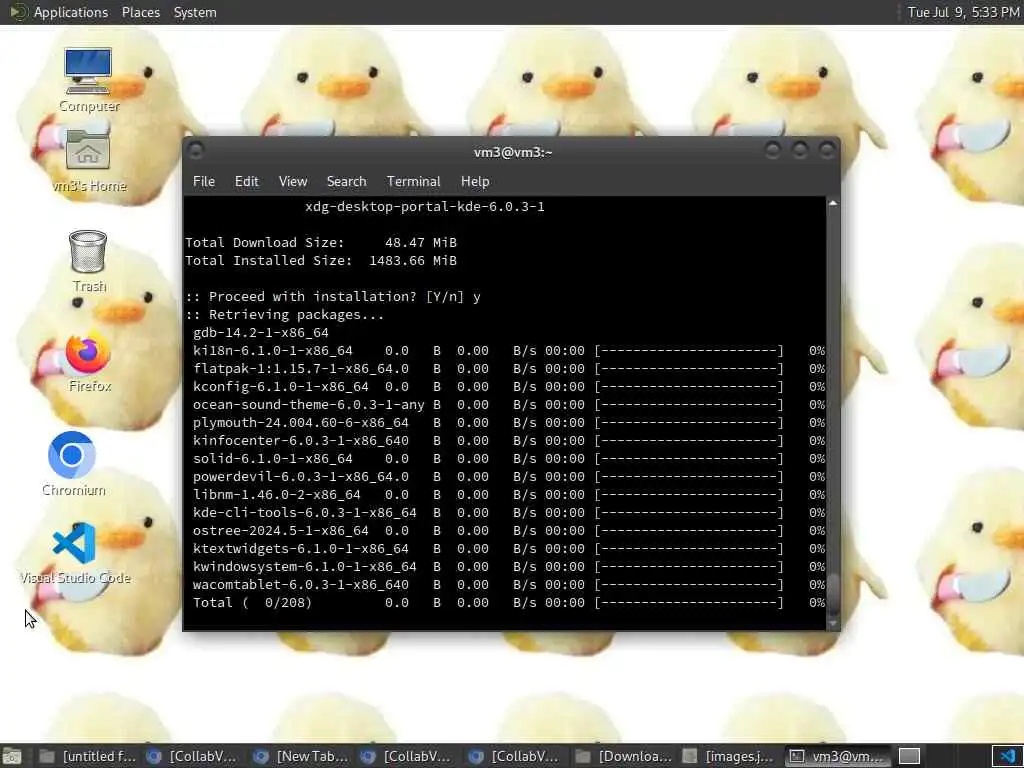Click the solid-6.1.0-1 package name

[x=272, y=458]
